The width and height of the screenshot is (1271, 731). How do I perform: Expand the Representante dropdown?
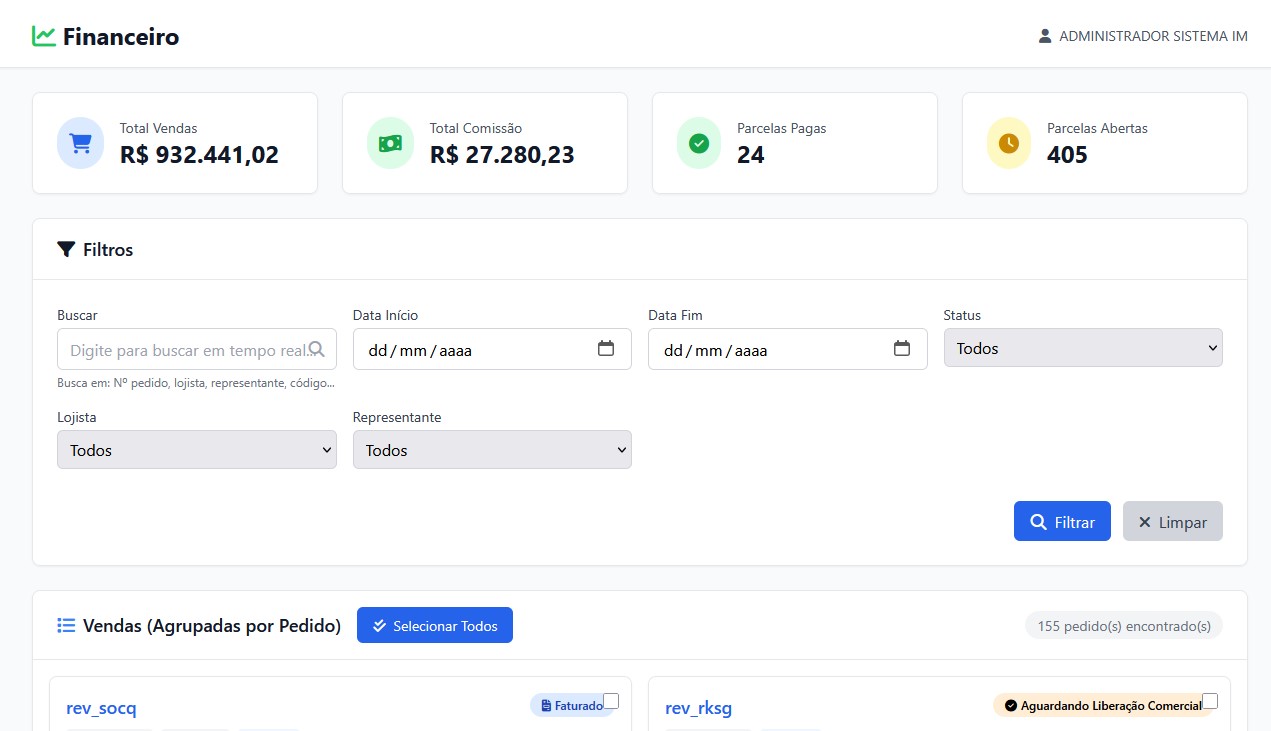pos(492,450)
